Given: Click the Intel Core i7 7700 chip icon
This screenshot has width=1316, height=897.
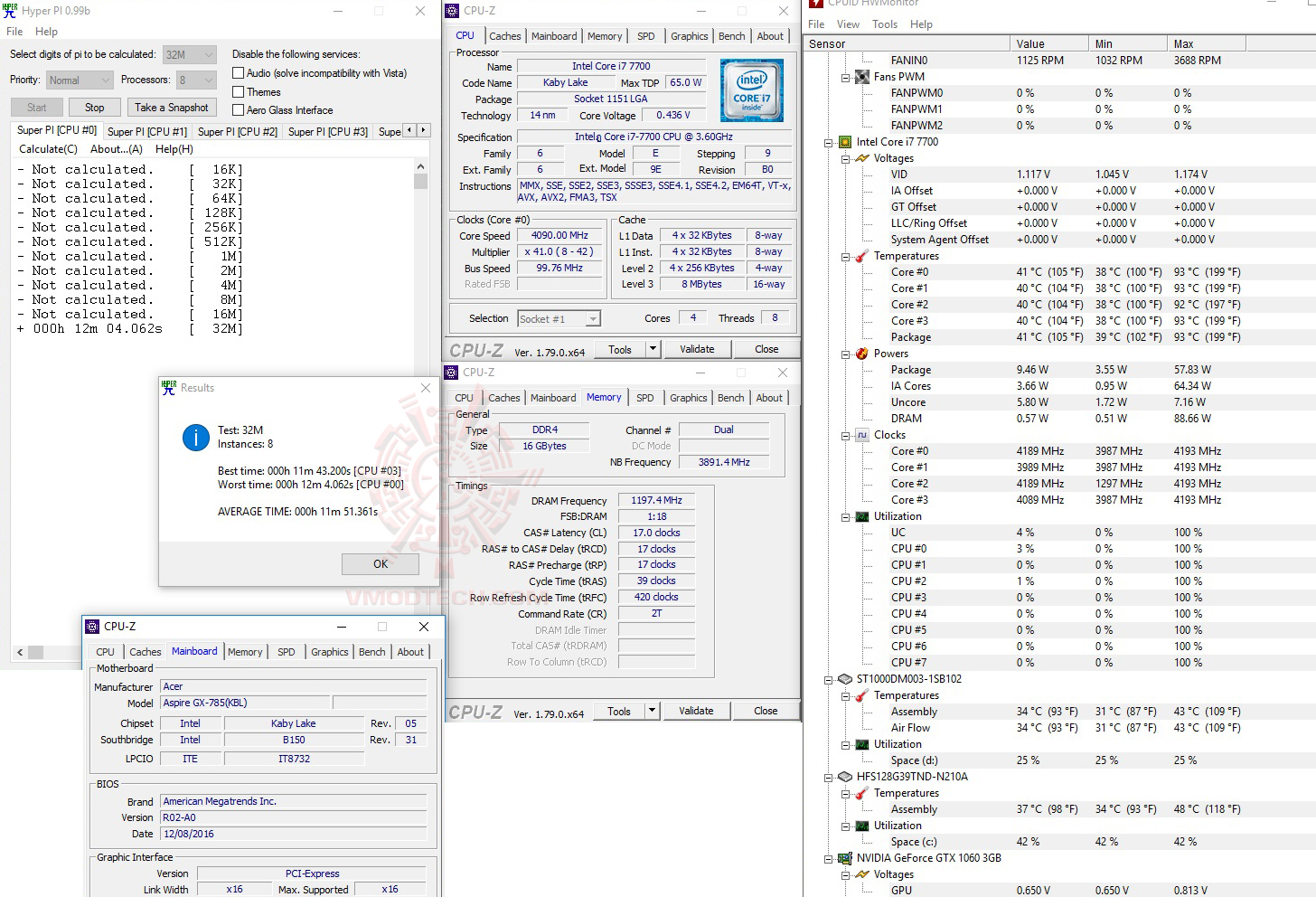Looking at the screenshot, I should [x=845, y=142].
